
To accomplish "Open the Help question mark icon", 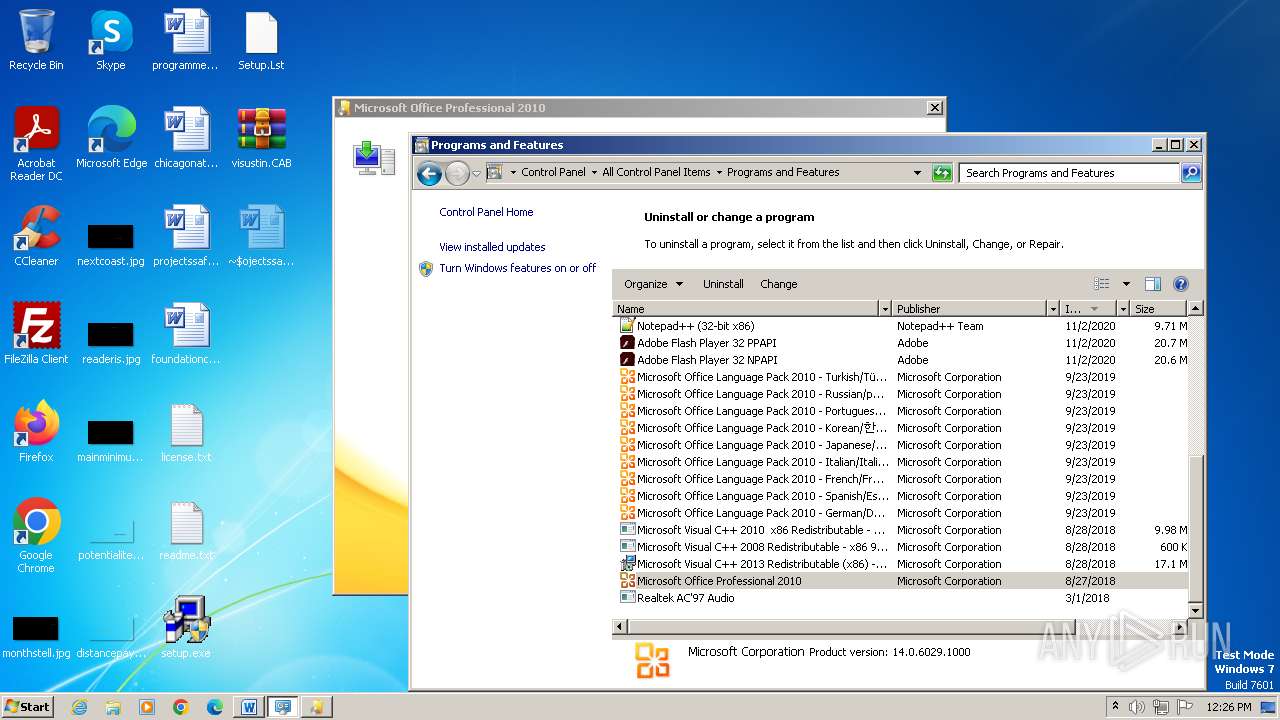I will tap(1180, 284).
